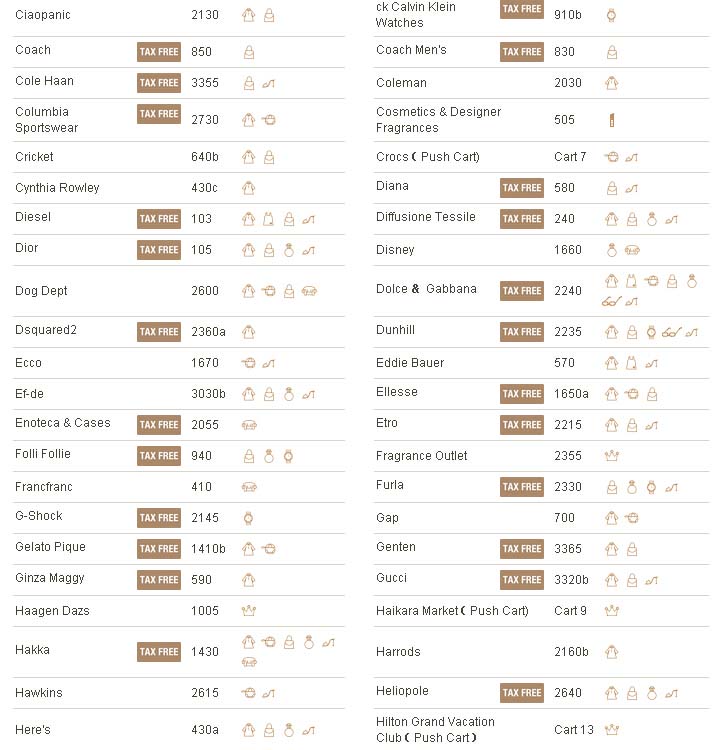This screenshot has height=750, width=715.
Task: Click the jacket icon beside Cynthia Rowley
Action: (x=249, y=188)
